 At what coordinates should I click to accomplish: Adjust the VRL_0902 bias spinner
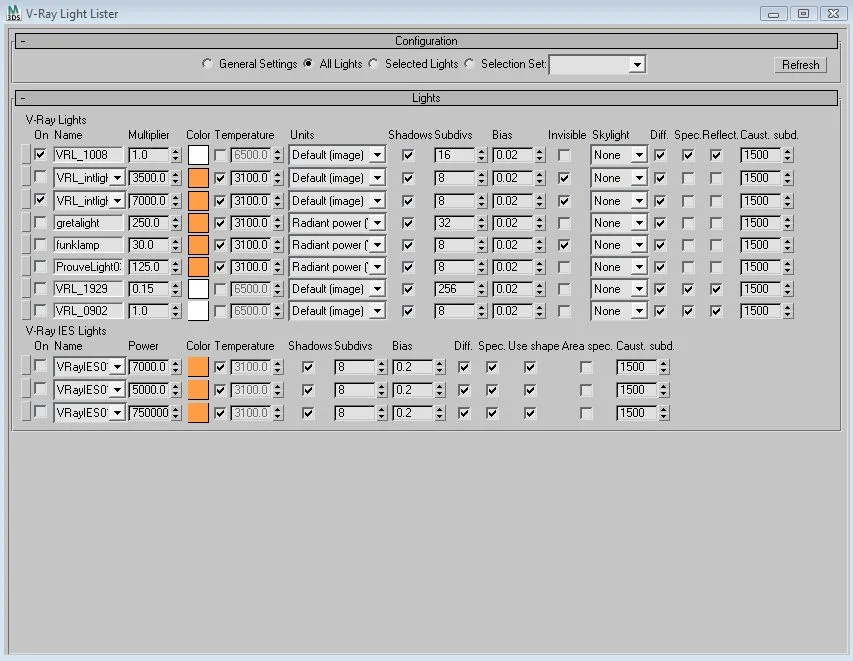(539, 311)
